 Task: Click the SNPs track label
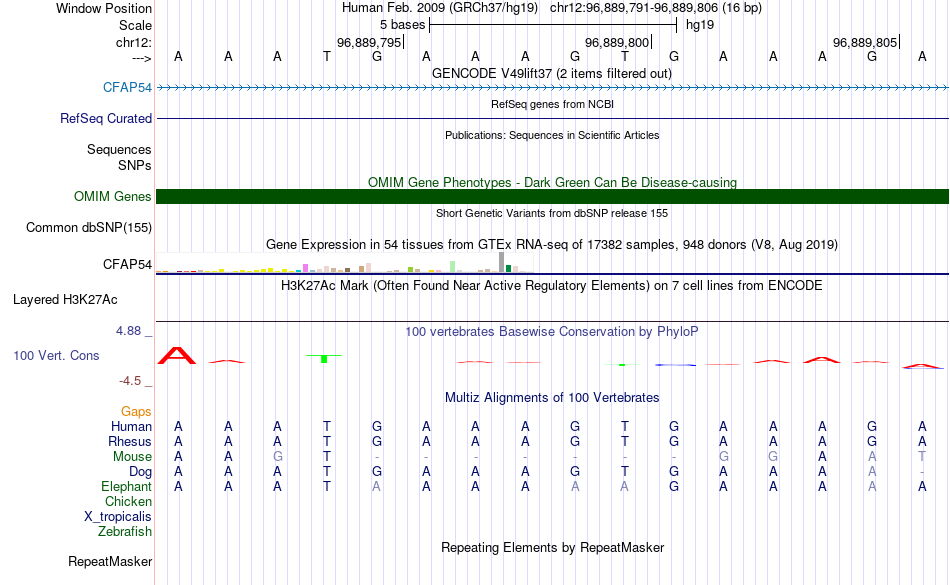(135, 165)
